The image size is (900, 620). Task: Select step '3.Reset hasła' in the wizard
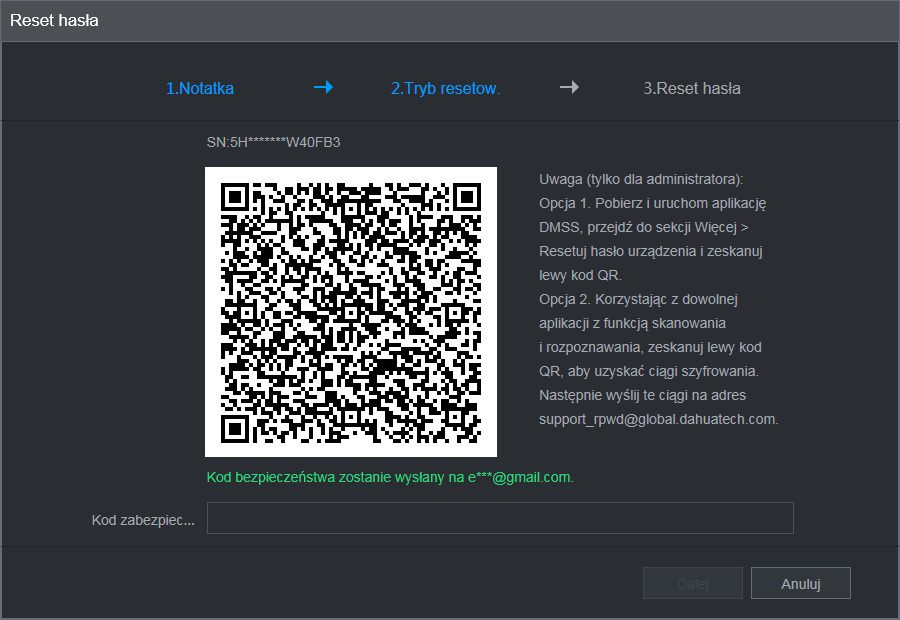click(692, 88)
